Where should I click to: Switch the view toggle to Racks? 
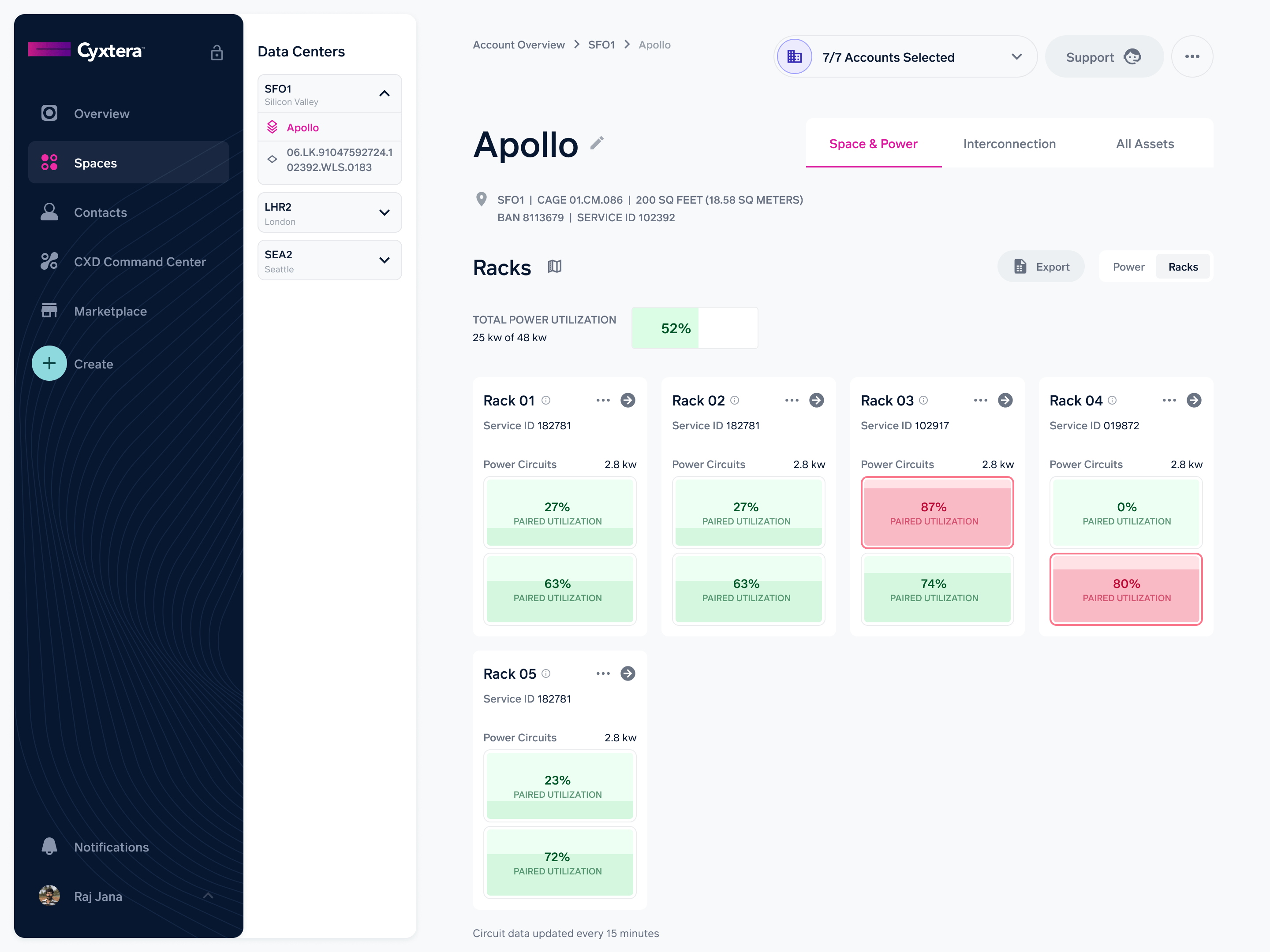click(1183, 267)
